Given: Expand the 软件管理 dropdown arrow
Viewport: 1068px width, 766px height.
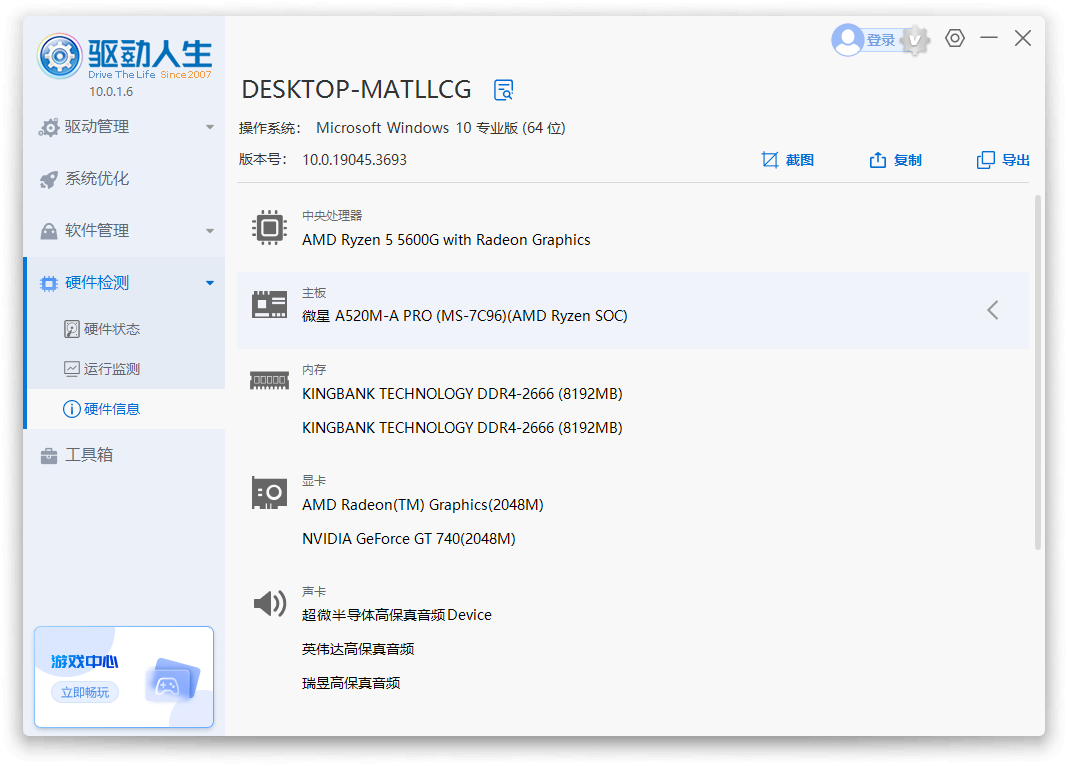Looking at the screenshot, I should point(210,232).
